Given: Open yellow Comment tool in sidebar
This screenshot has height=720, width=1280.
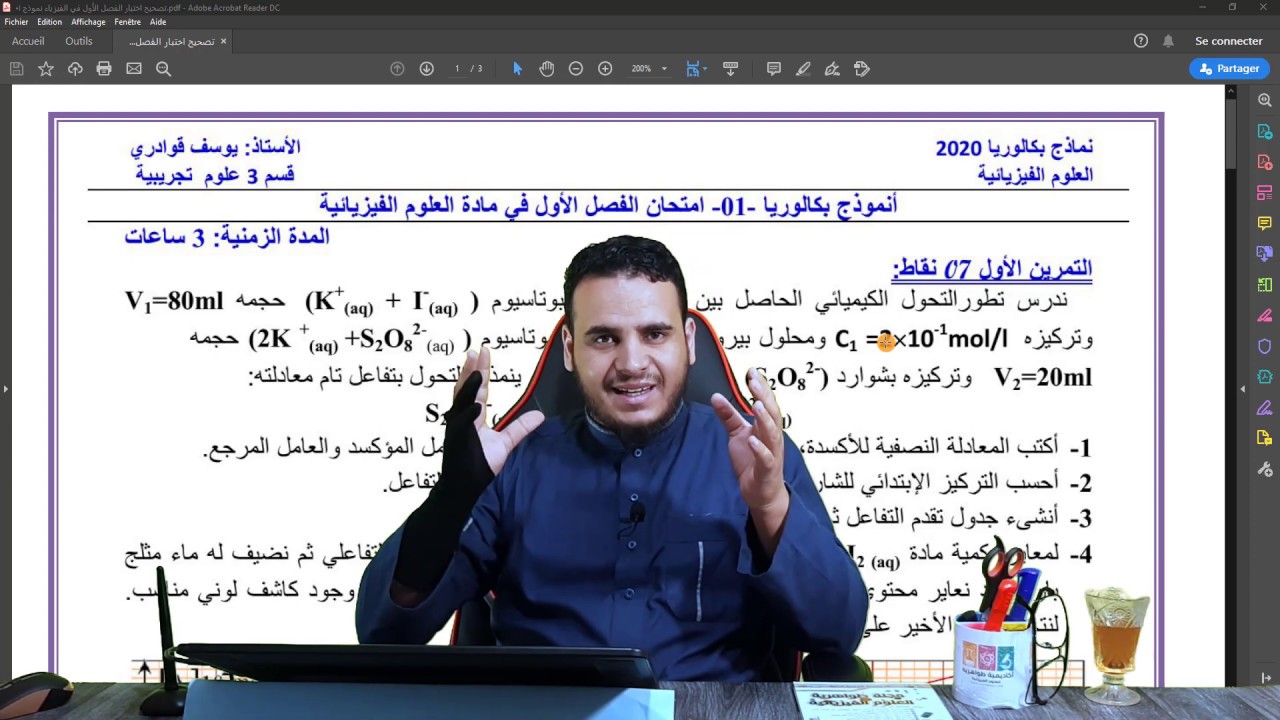Looking at the screenshot, I should (1264, 223).
